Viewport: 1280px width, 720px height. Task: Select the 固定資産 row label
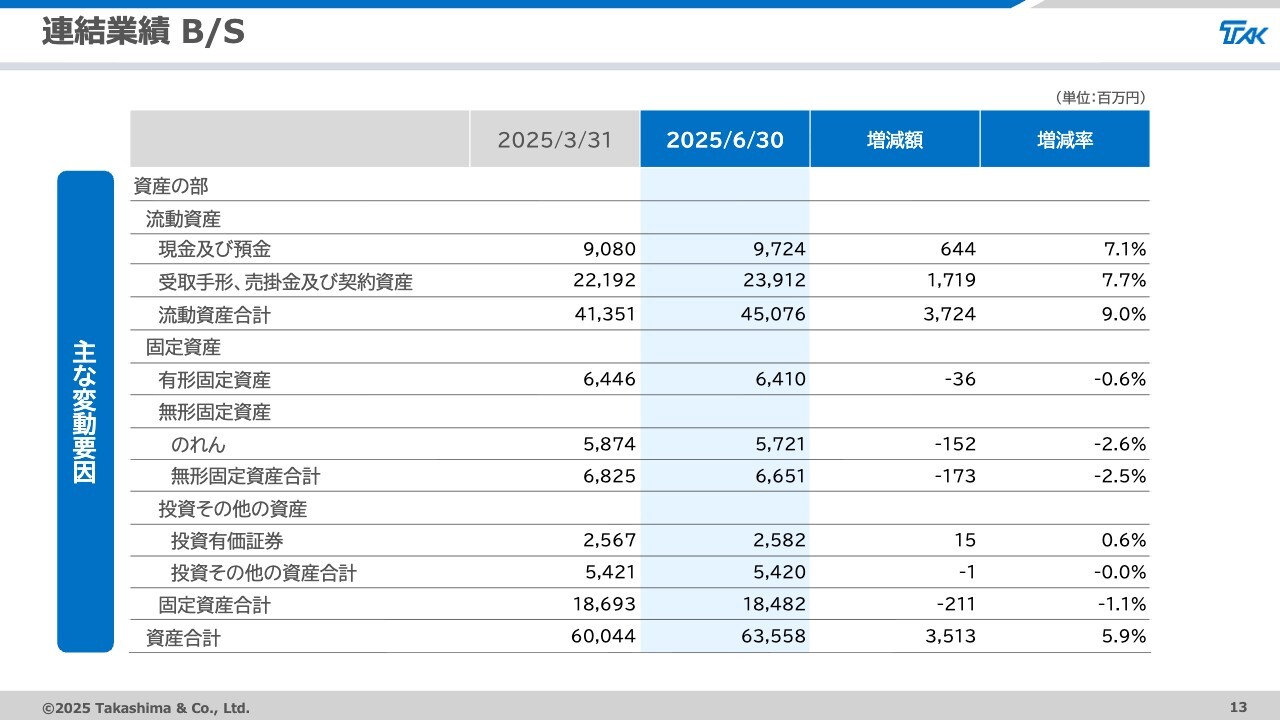183,347
